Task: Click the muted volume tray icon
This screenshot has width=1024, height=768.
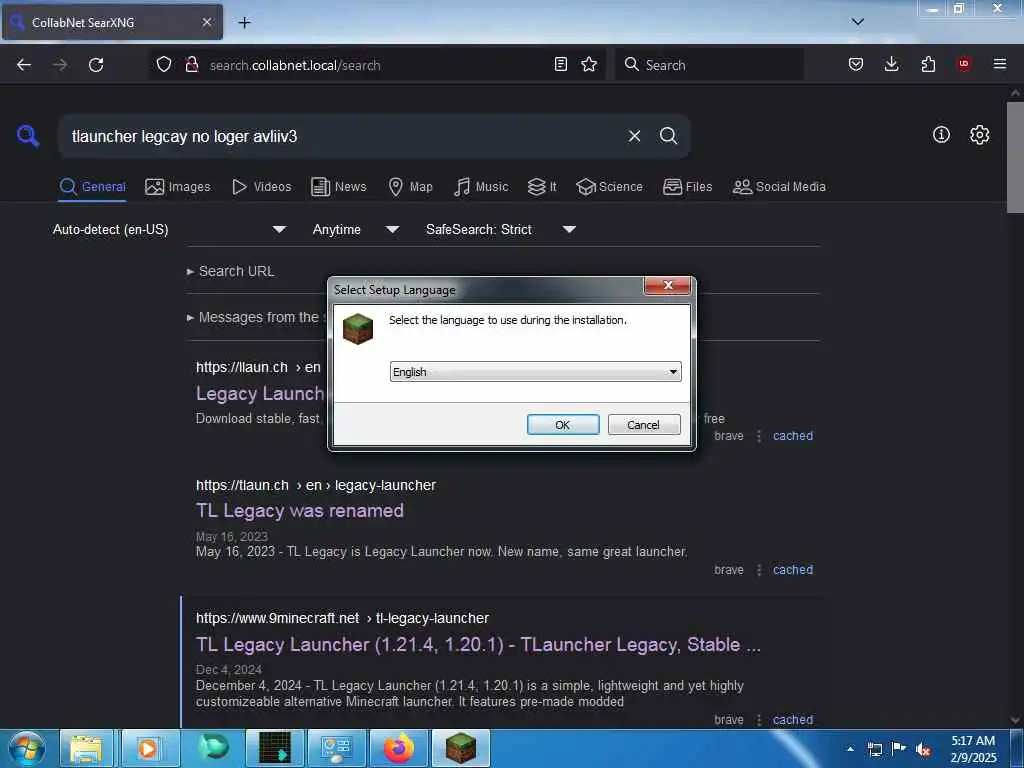Action: (923, 749)
